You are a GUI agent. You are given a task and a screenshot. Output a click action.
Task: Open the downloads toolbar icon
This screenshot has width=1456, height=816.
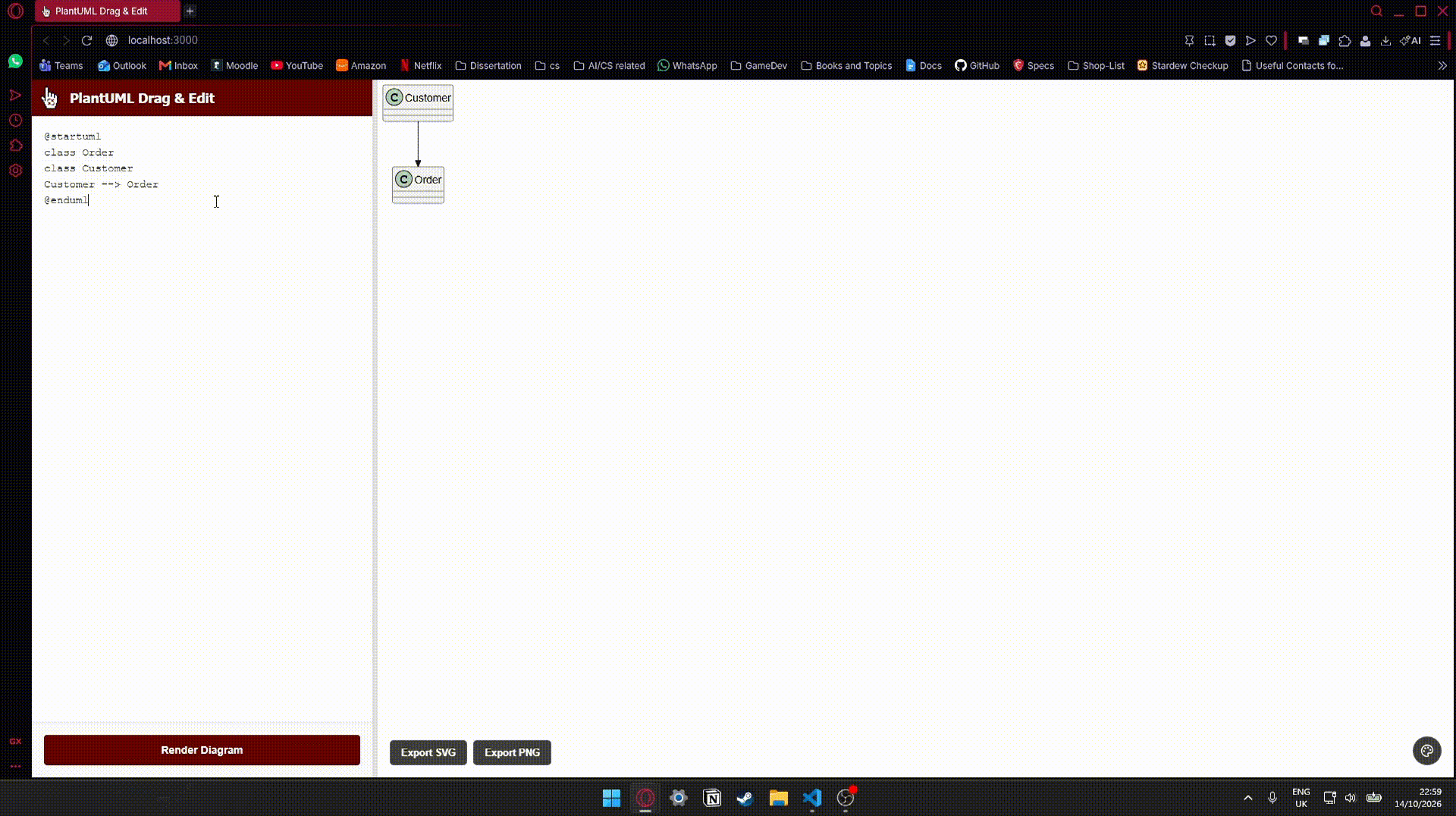(x=1385, y=41)
